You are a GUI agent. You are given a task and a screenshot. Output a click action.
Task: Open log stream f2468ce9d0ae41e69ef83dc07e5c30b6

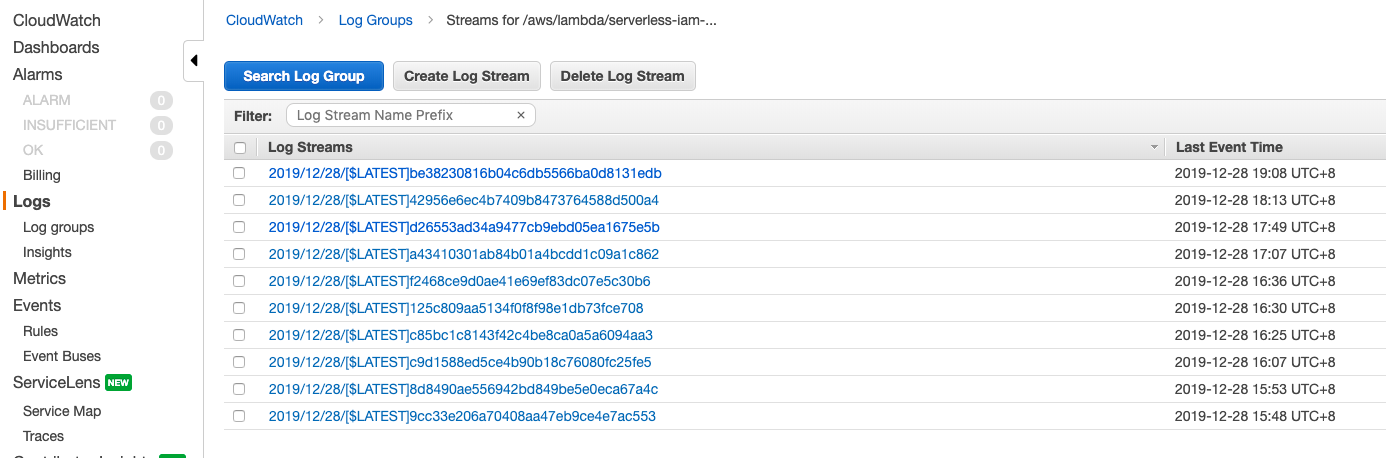click(460, 281)
